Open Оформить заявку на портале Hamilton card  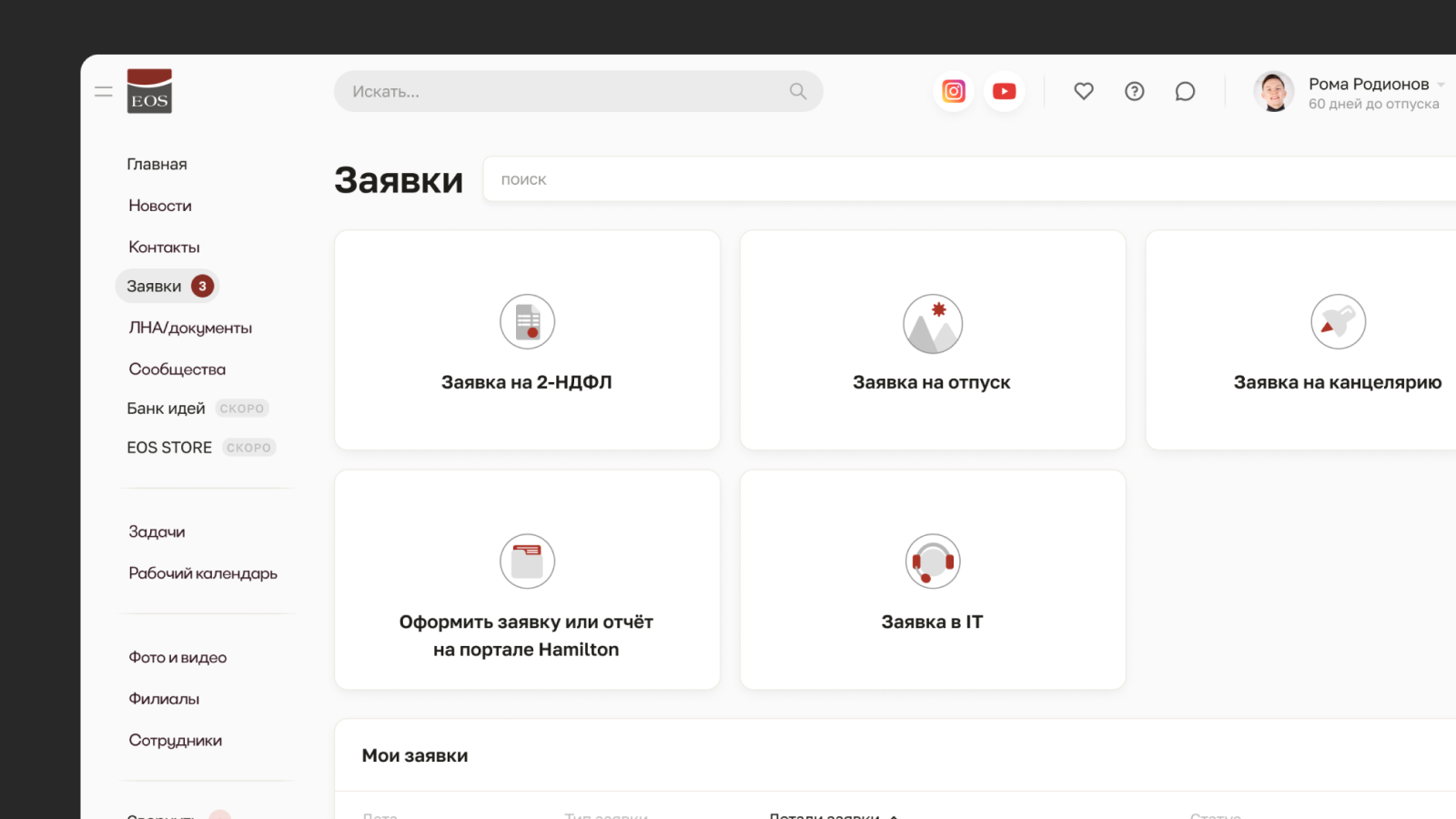(x=527, y=580)
